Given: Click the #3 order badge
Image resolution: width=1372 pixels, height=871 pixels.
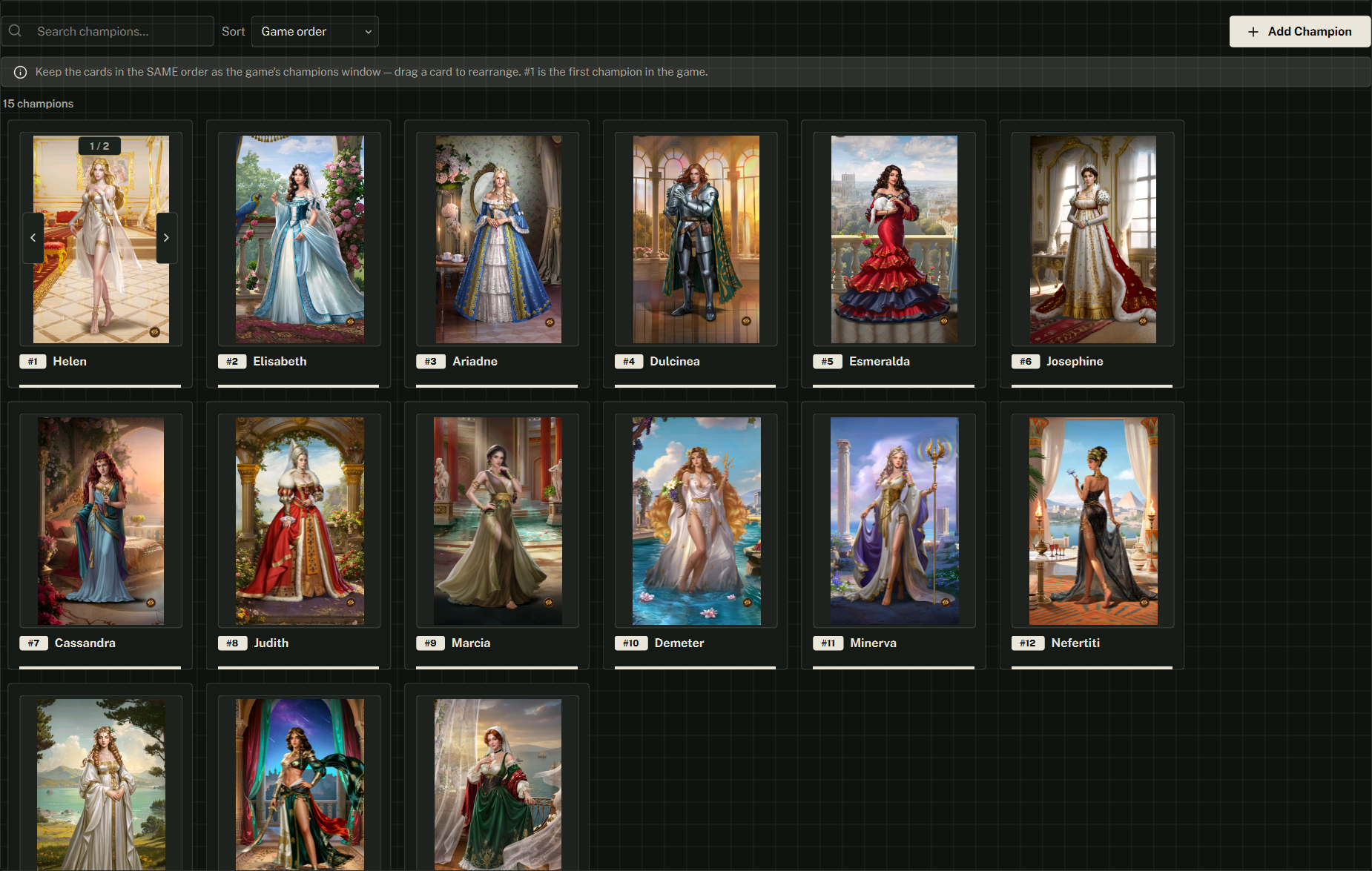Looking at the screenshot, I should [431, 362].
